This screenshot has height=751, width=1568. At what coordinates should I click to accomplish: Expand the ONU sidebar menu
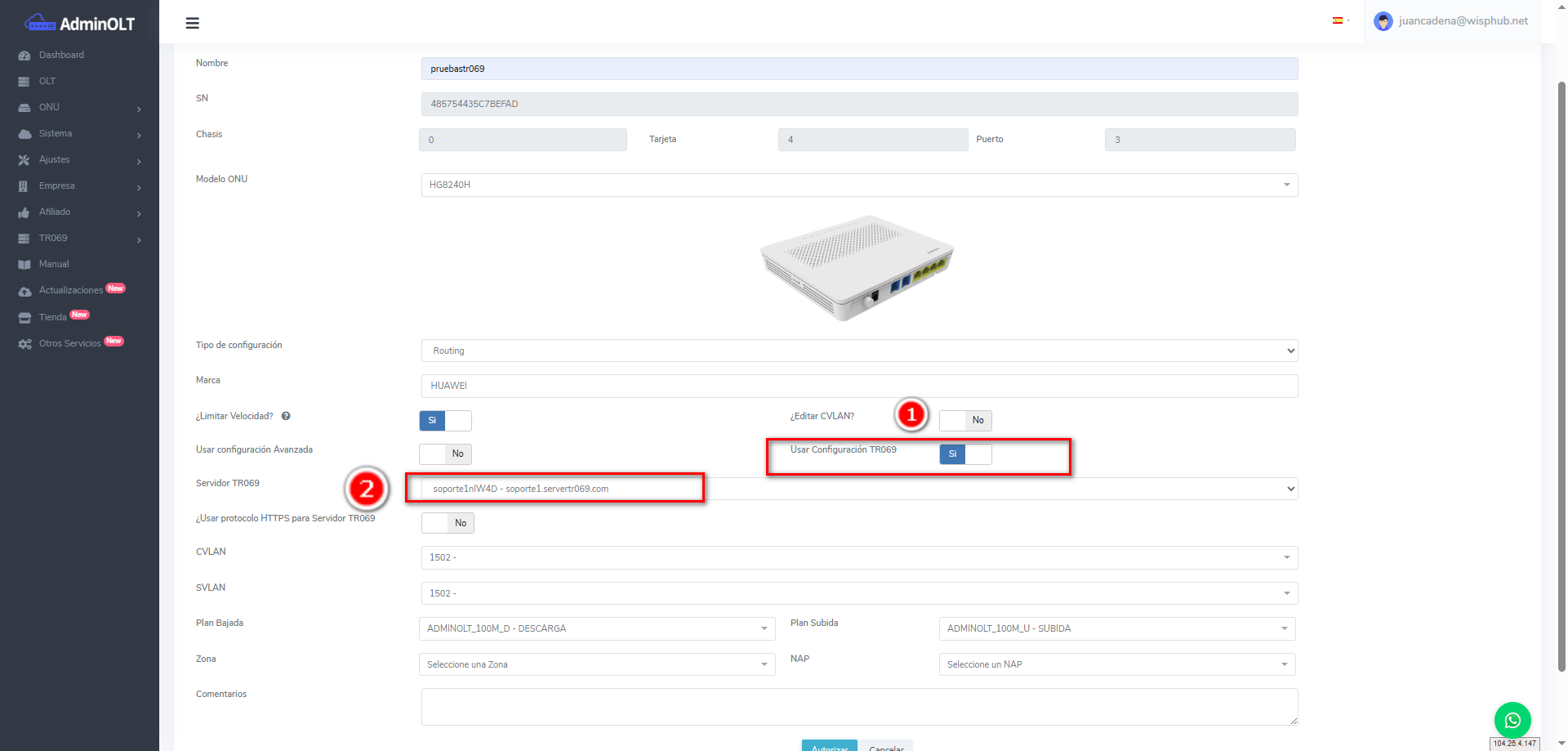pos(79,108)
